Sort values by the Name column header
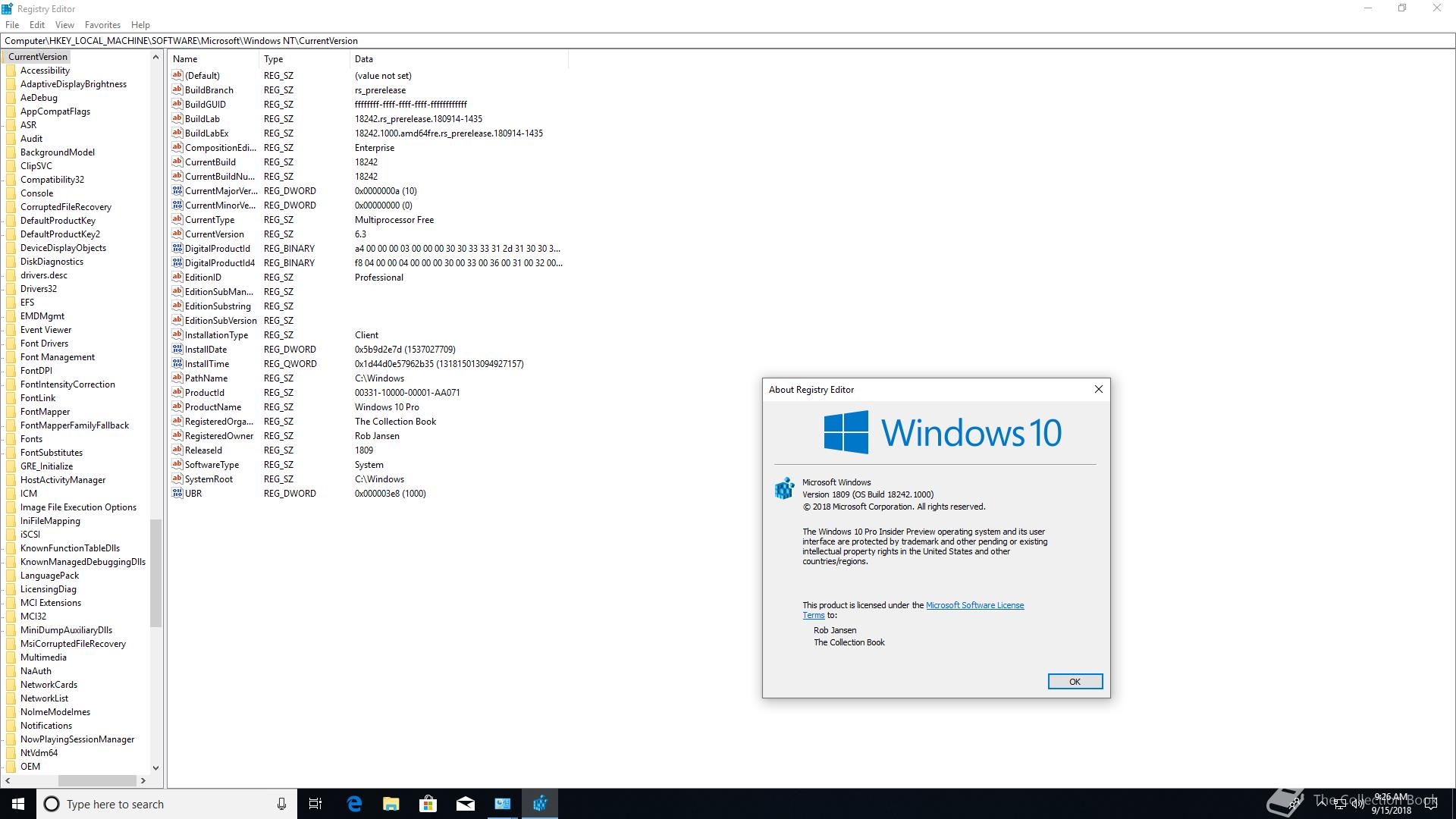Viewport: 1456px width, 819px height. [214, 58]
